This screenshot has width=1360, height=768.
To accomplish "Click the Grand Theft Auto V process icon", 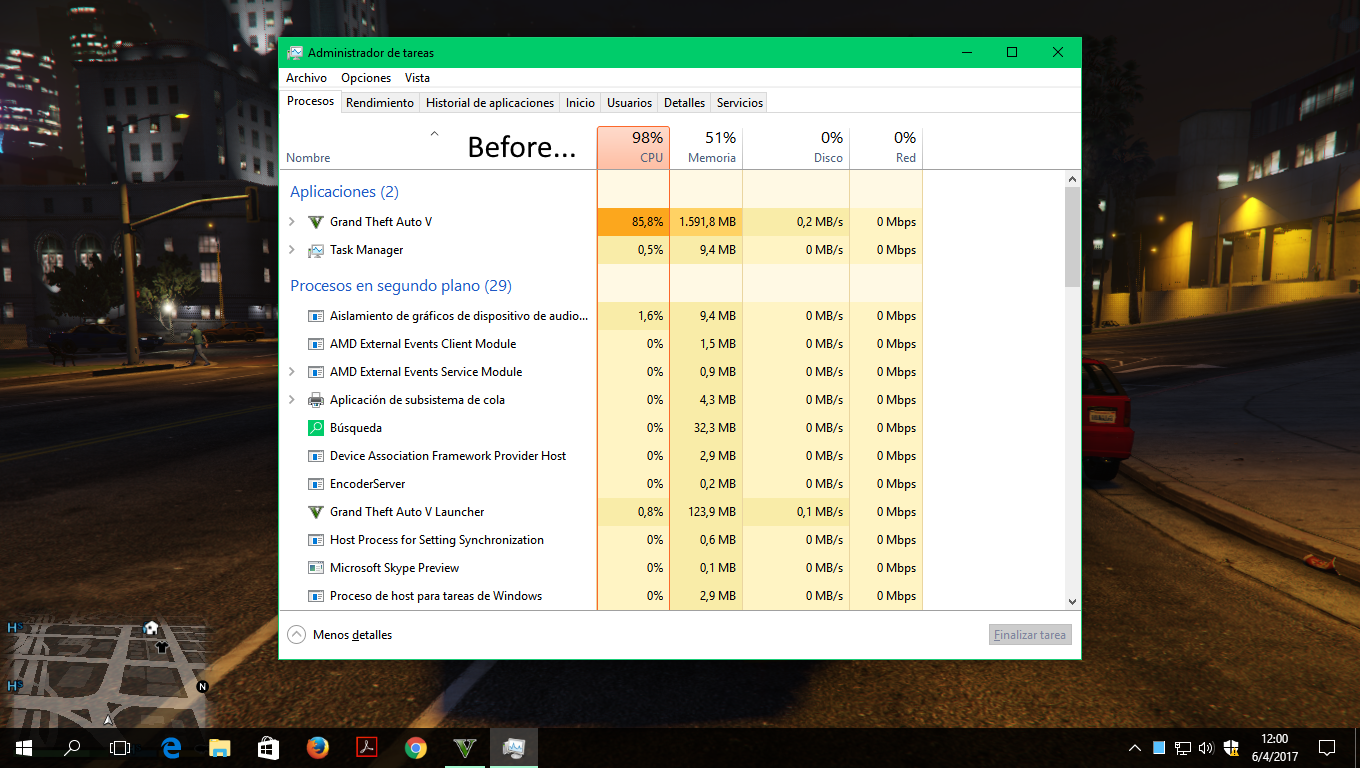I will pos(316,222).
